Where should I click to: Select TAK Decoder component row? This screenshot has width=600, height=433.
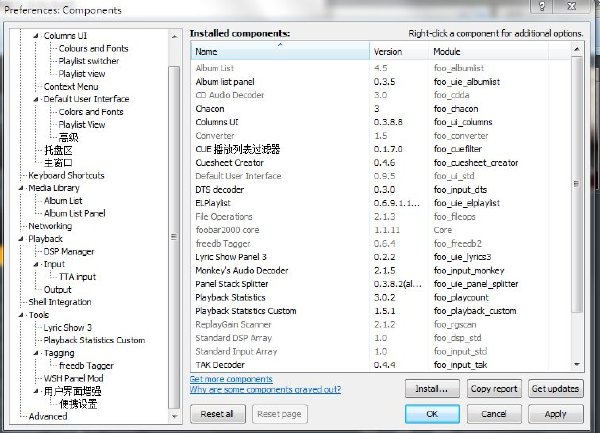(x=381, y=365)
